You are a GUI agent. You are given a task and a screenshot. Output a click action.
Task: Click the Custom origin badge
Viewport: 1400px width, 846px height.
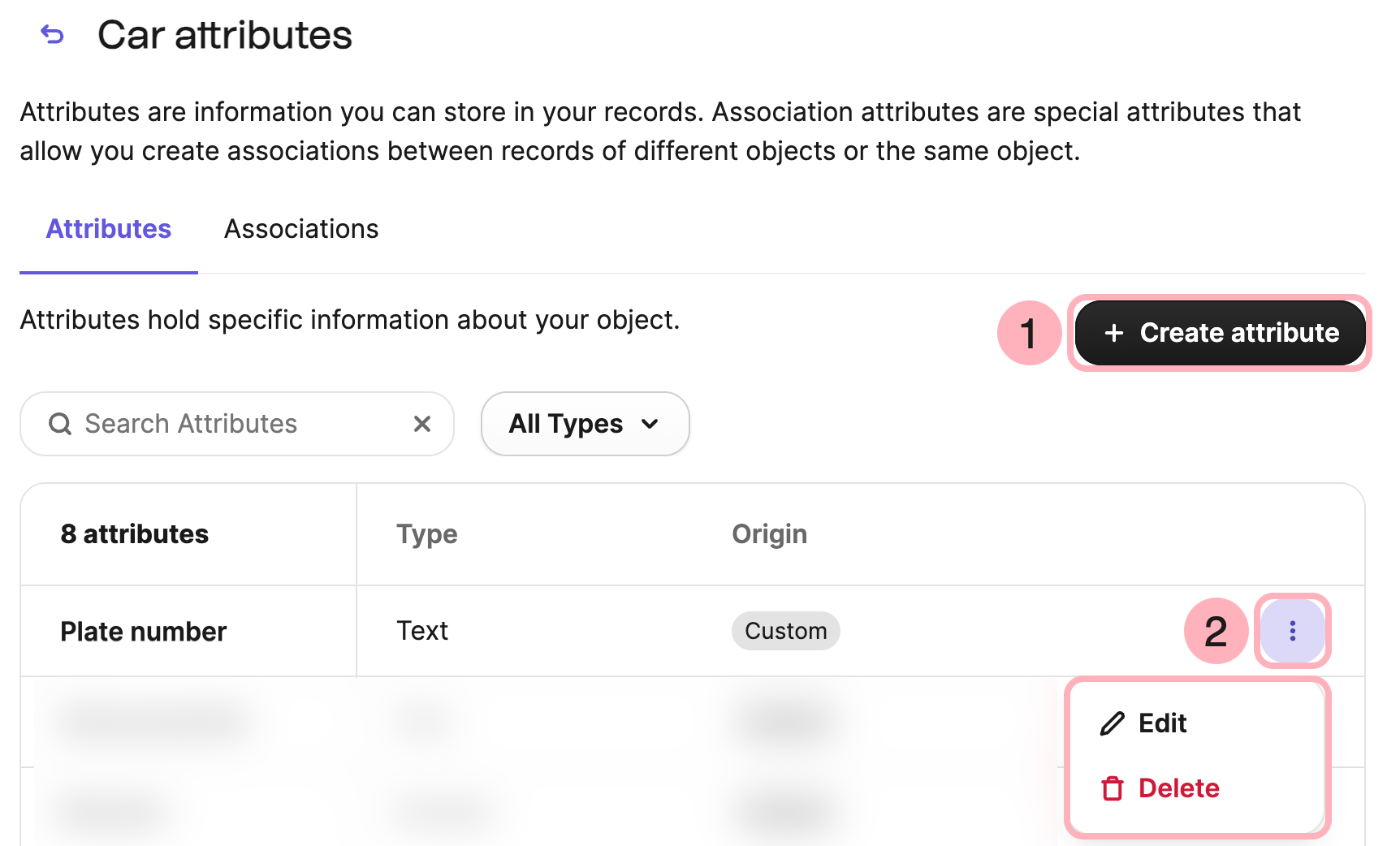(784, 631)
